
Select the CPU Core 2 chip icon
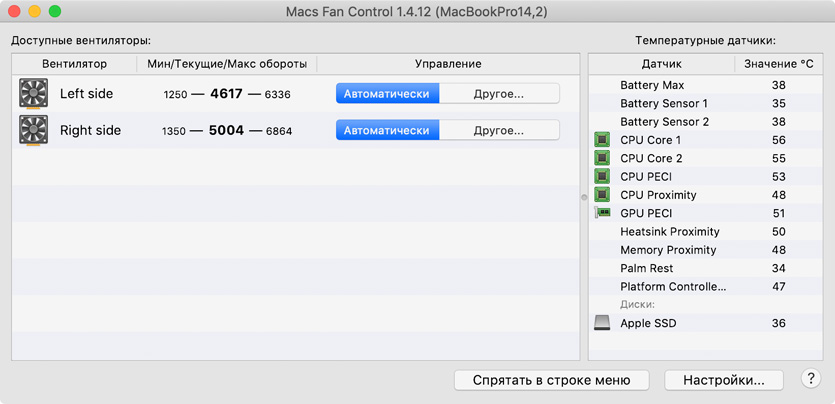602,159
